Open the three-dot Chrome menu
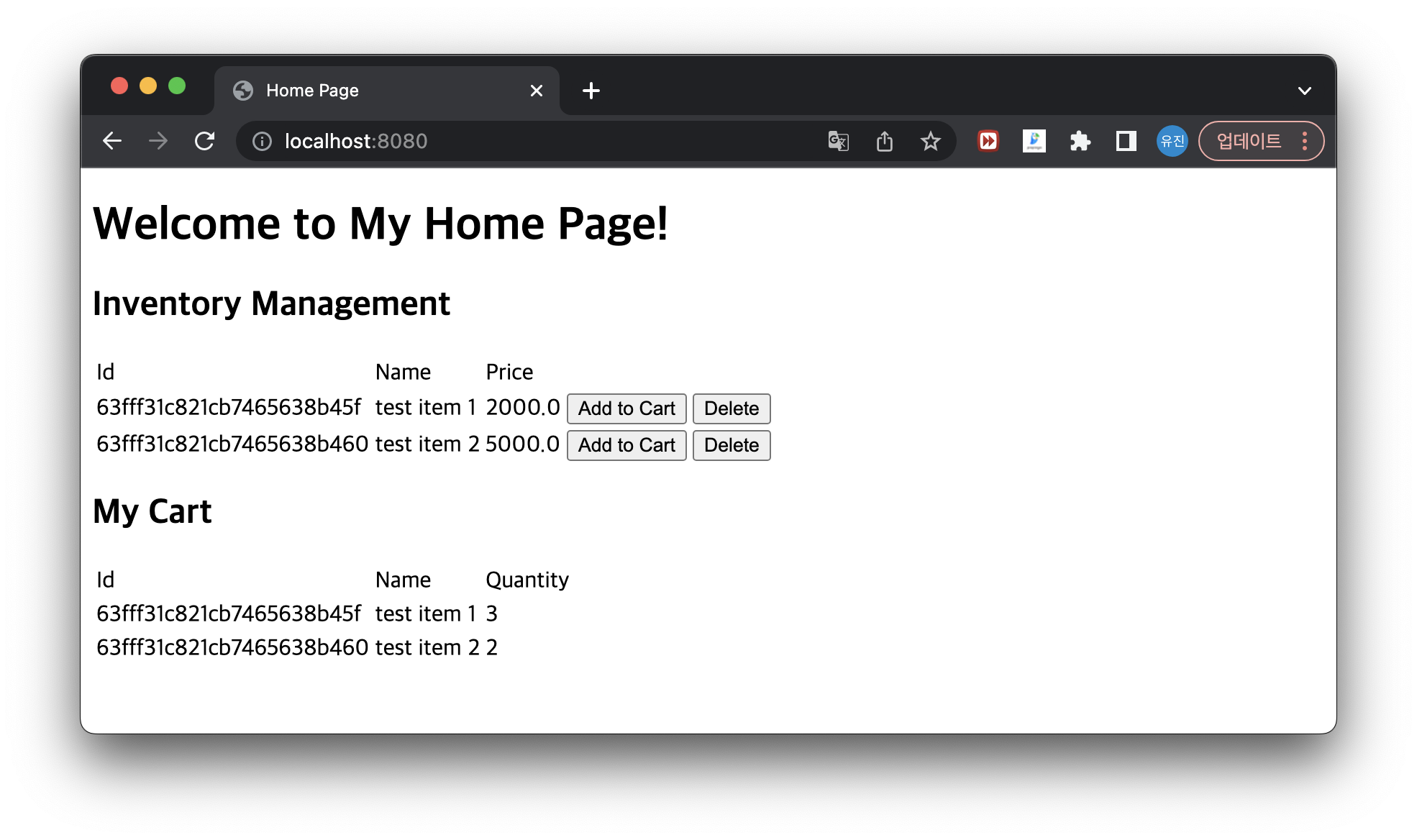 point(1305,141)
